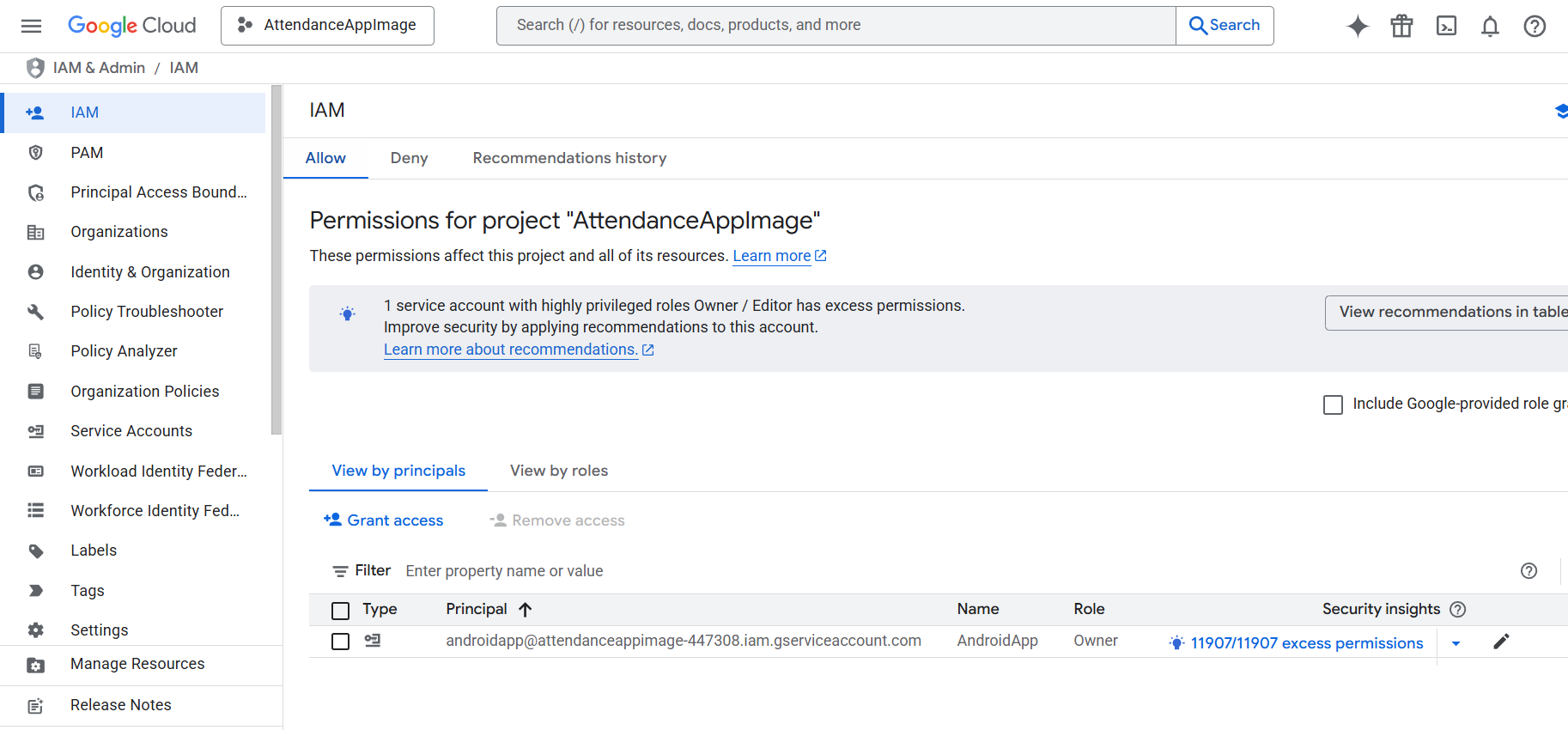
Task: Click the Manage Resources folder icon
Action: click(x=35, y=665)
